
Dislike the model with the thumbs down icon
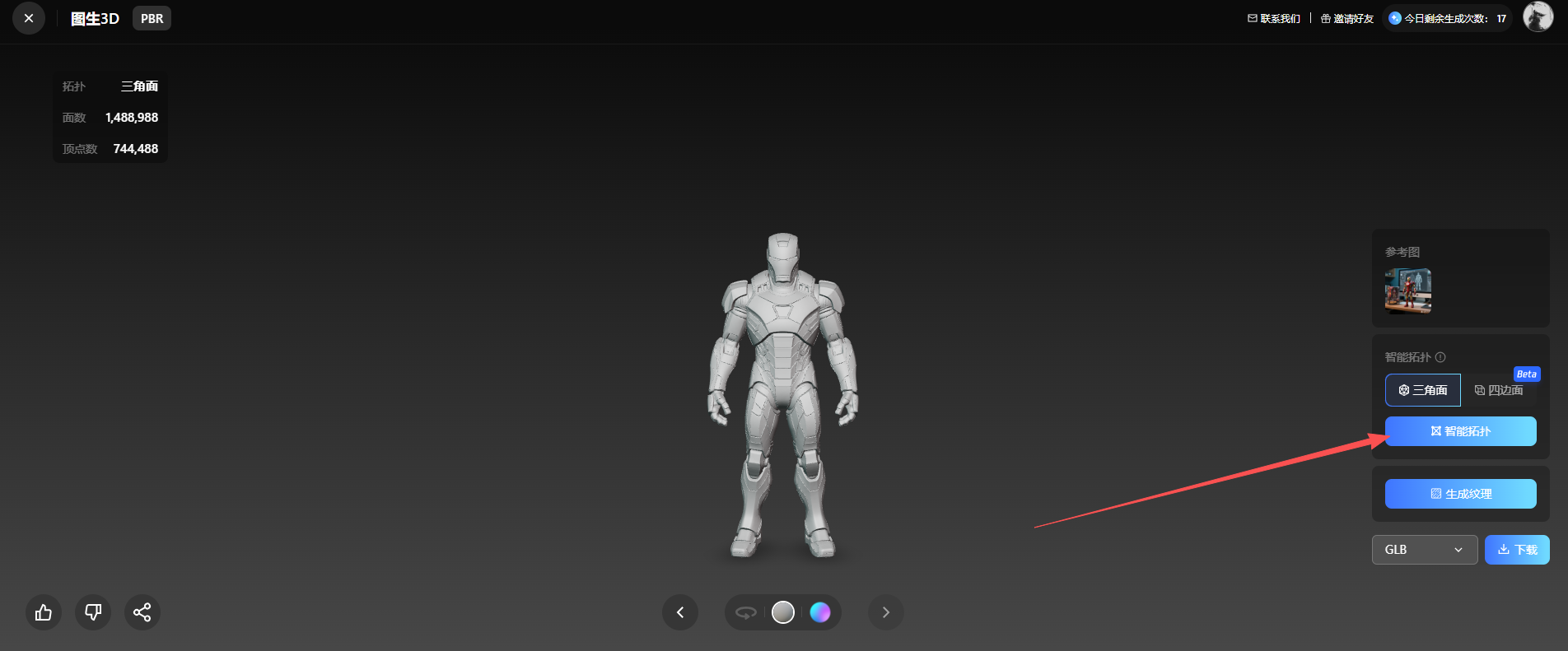pos(93,612)
